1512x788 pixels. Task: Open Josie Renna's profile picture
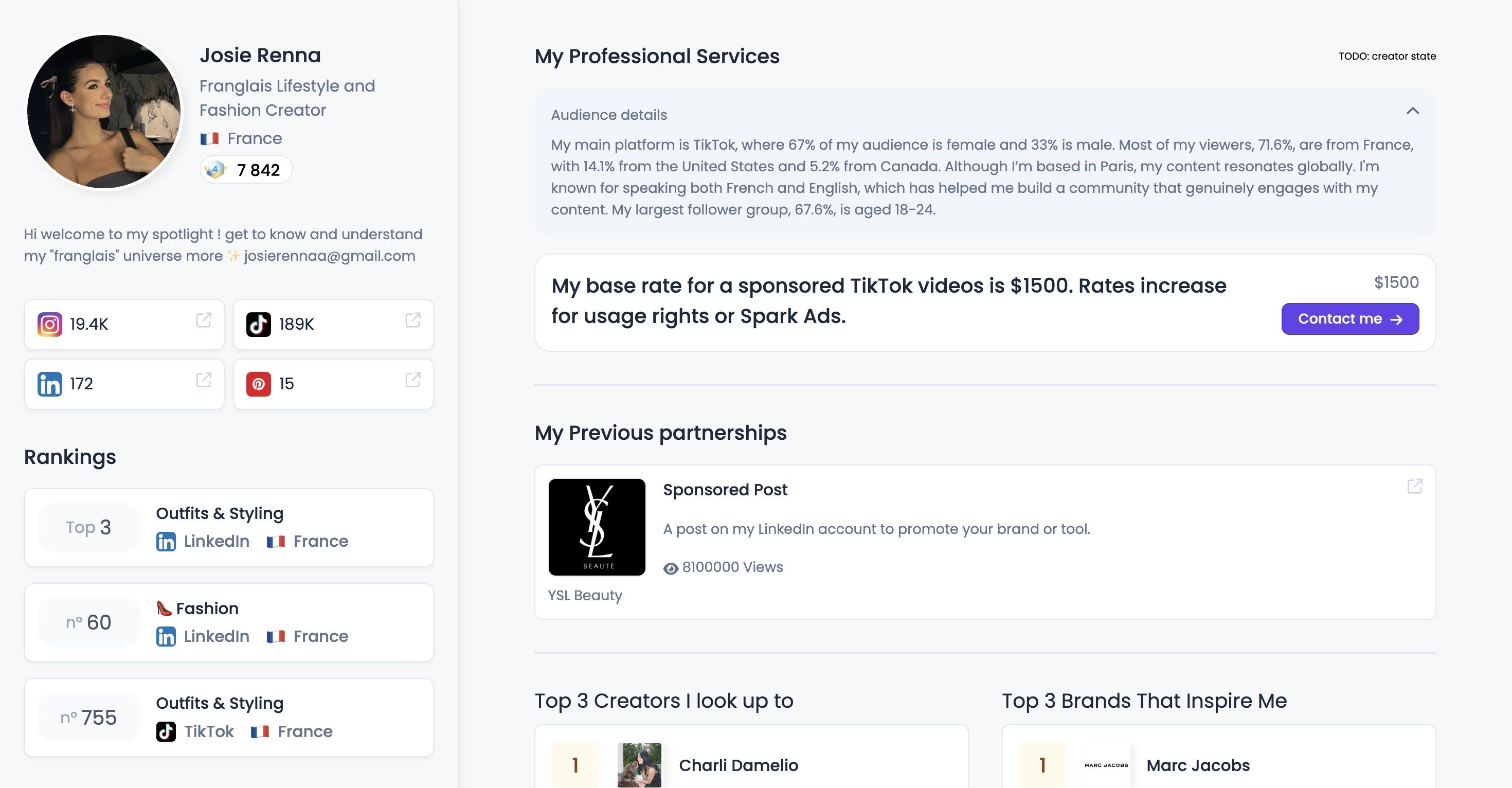click(104, 112)
